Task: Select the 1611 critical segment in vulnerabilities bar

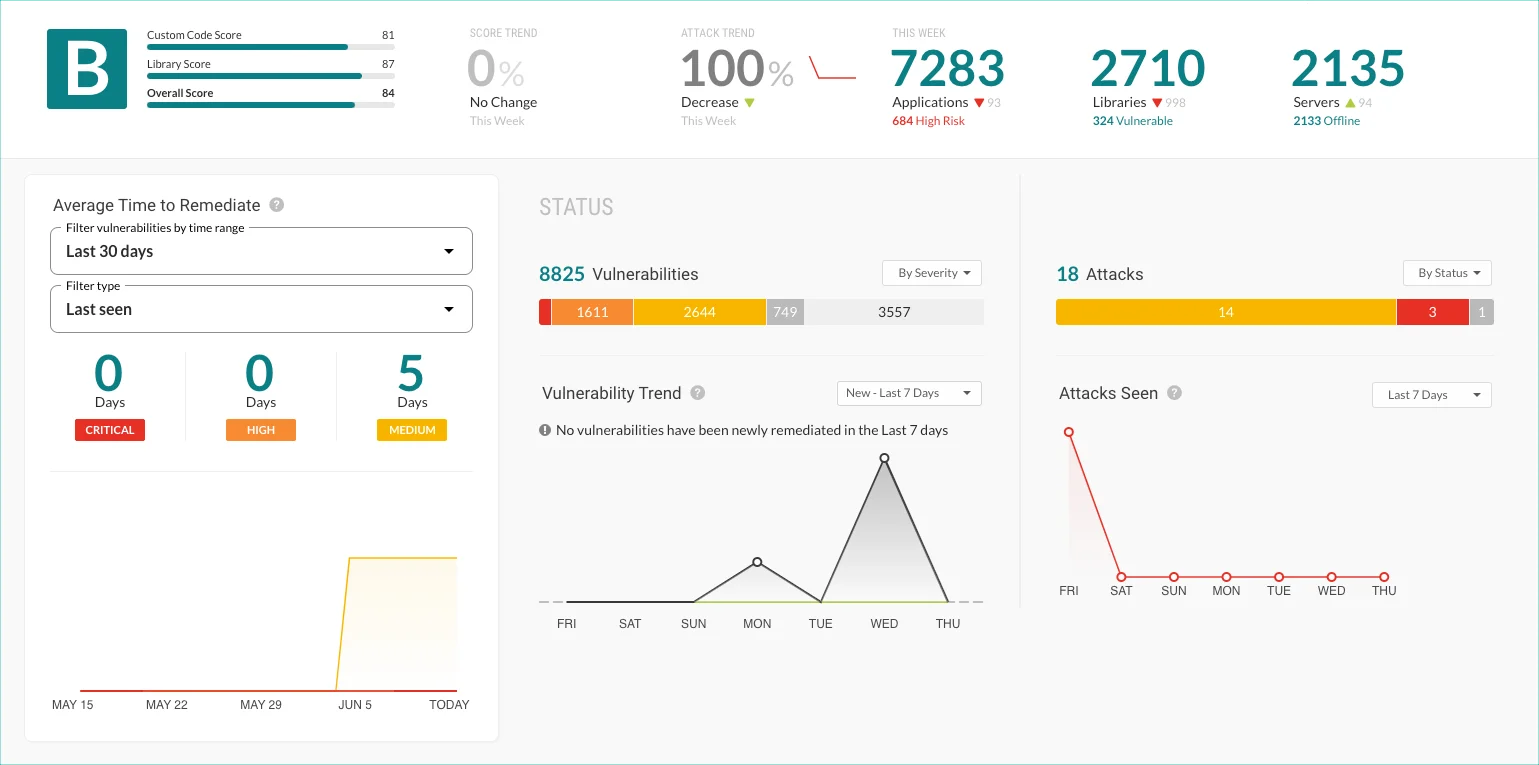Action: [x=592, y=312]
